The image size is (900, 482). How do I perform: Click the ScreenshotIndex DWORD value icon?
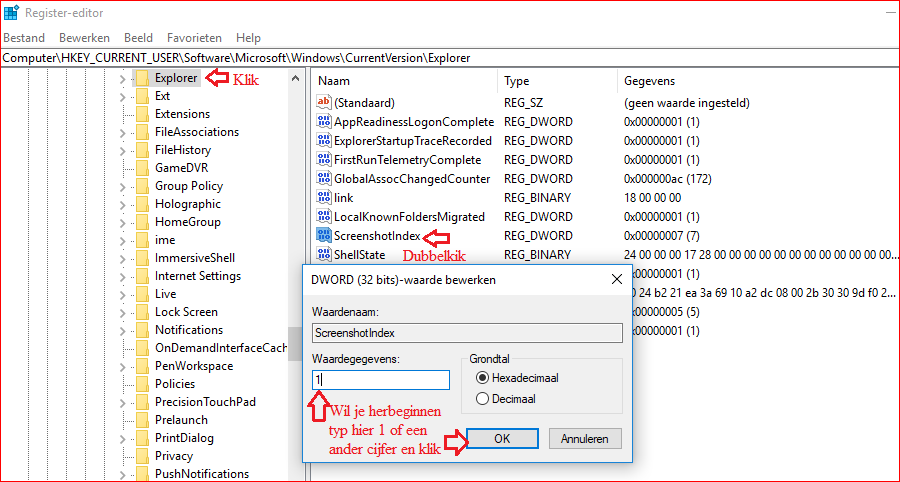323,235
